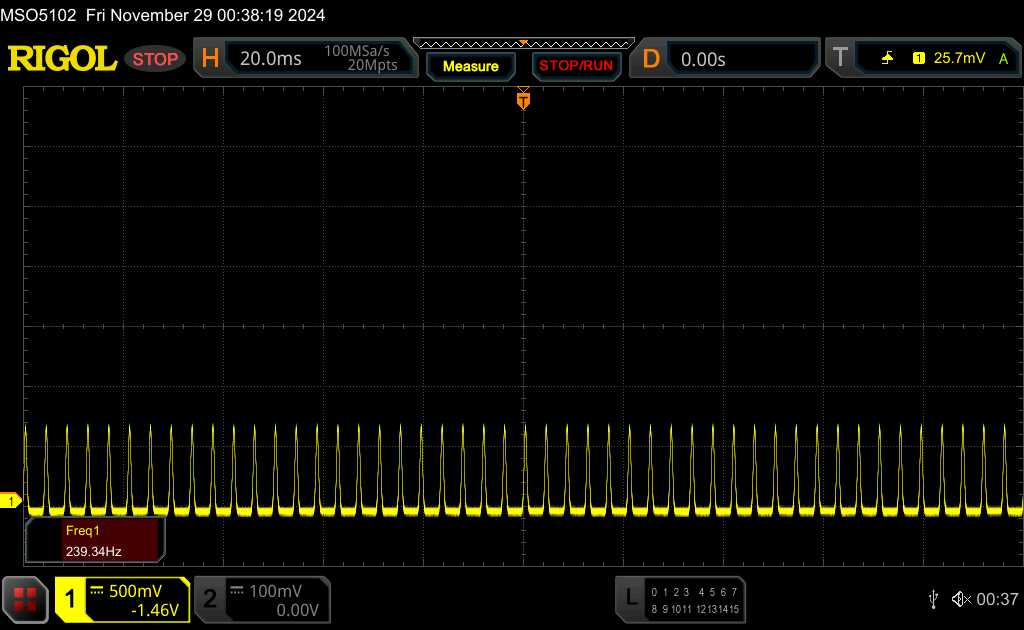This screenshot has width=1024, height=630.
Task: Toggle the logic analyzer L channels
Action: point(680,599)
